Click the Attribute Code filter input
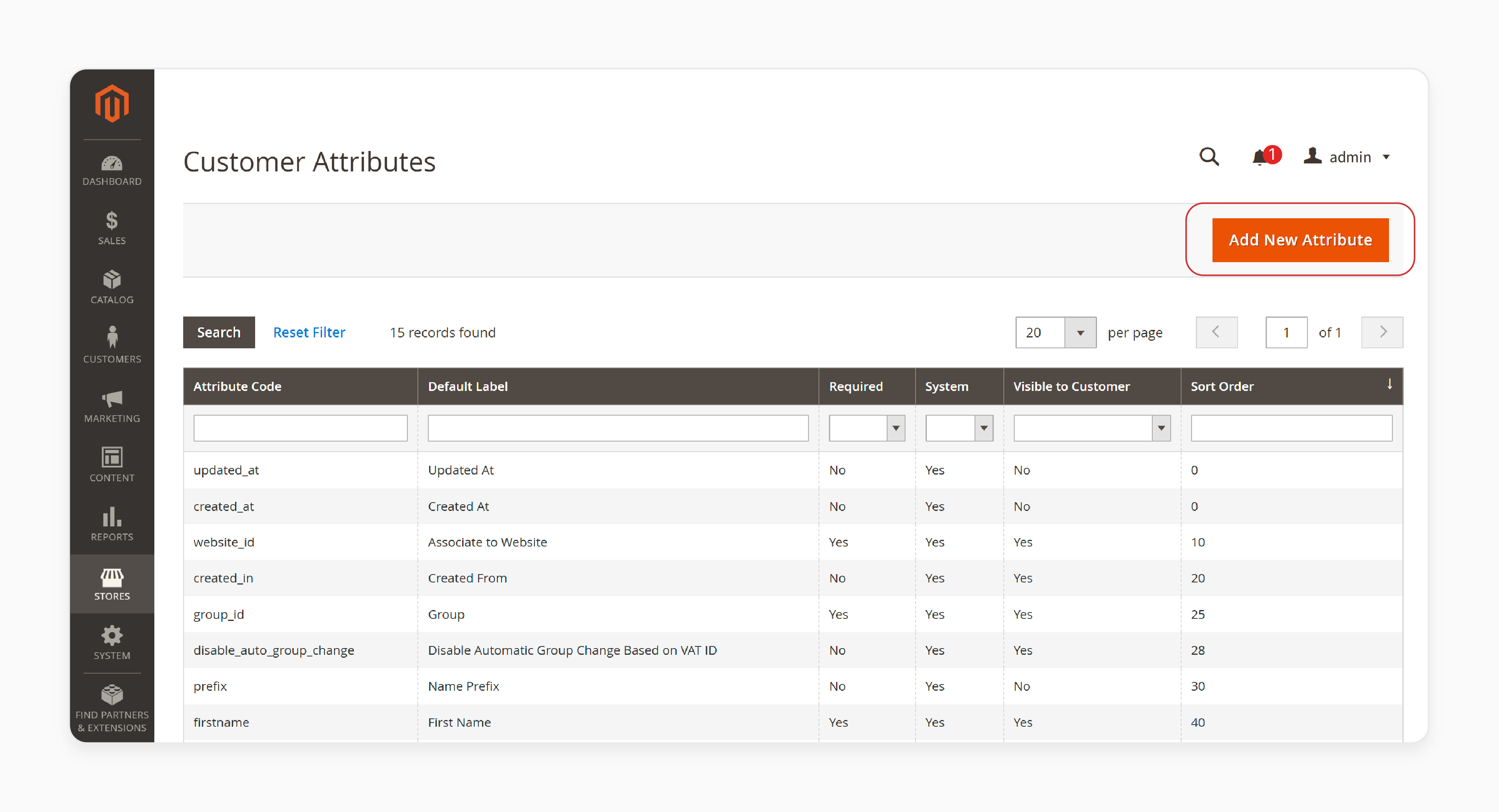The width and height of the screenshot is (1499, 812). [x=300, y=428]
